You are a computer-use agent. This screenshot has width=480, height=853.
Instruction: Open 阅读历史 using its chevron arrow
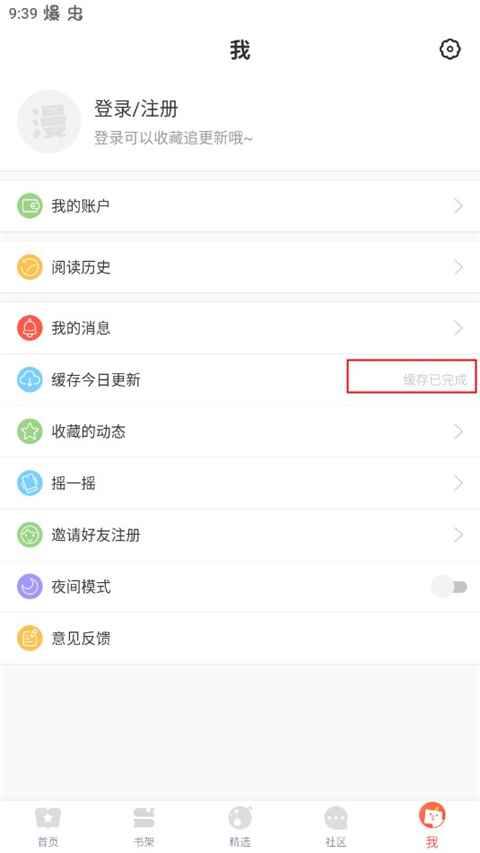(458, 267)
